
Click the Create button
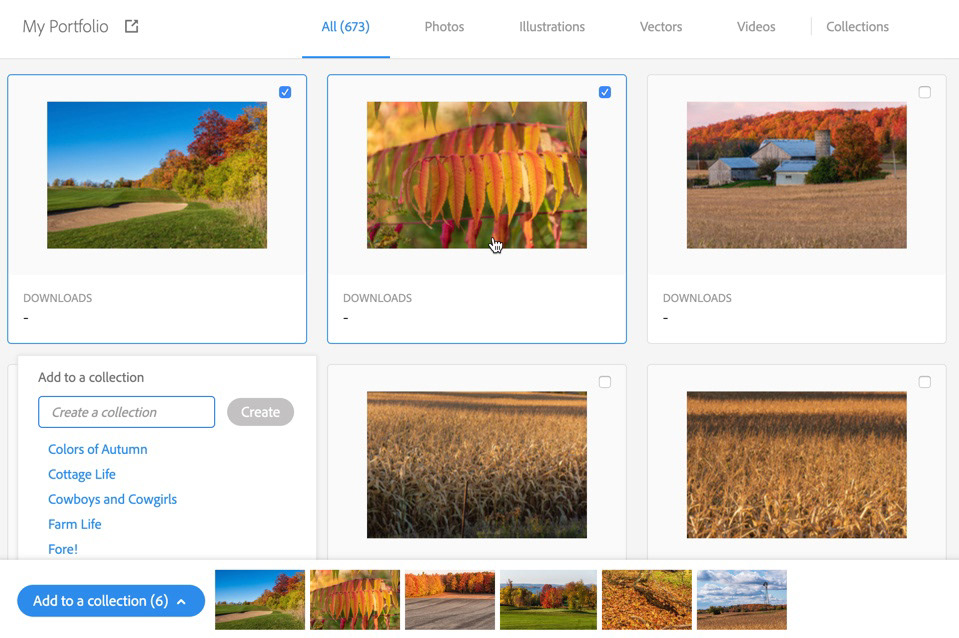pyautogui.click(x=261, y=412)
